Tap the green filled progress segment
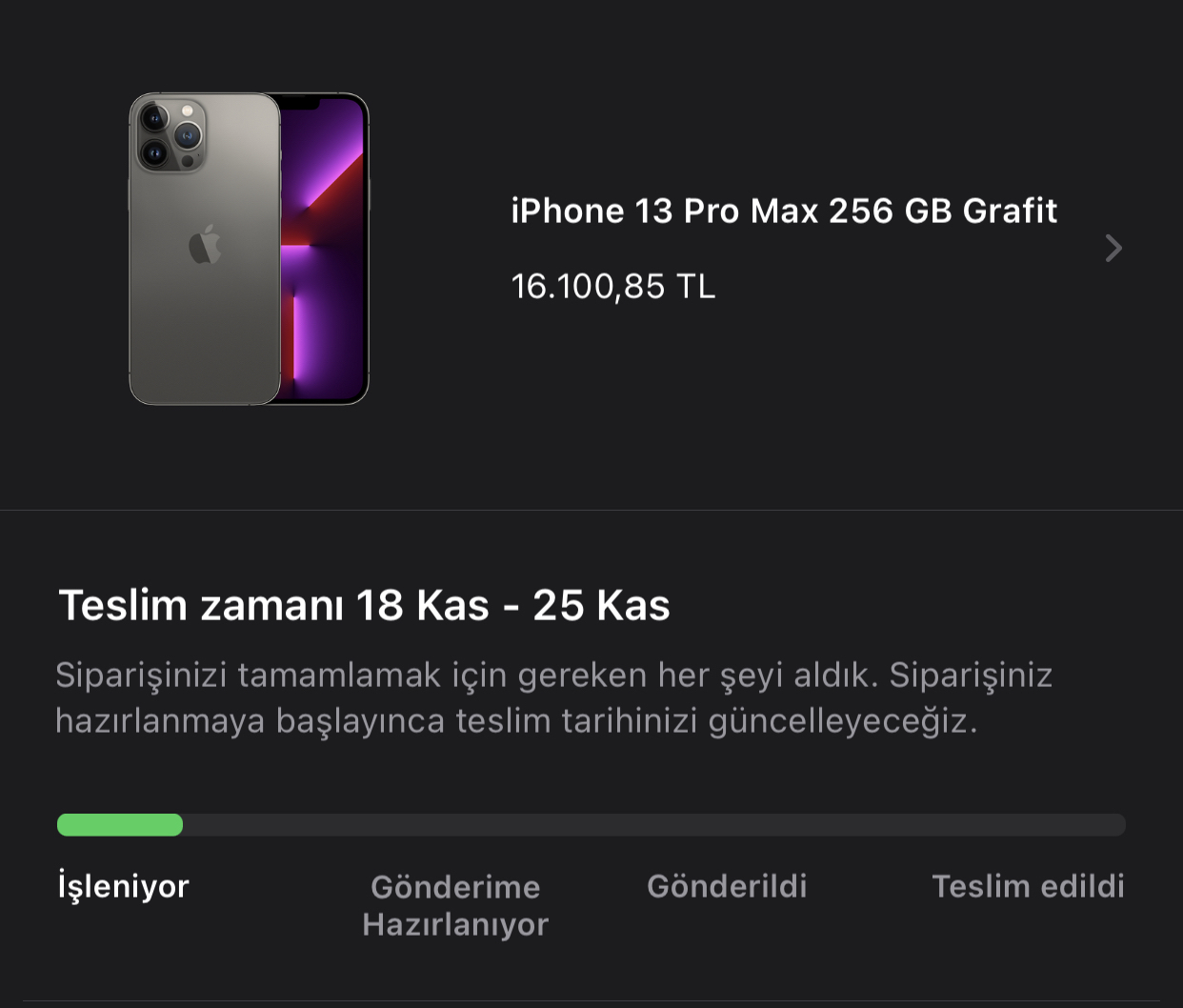 pos(120,825)
